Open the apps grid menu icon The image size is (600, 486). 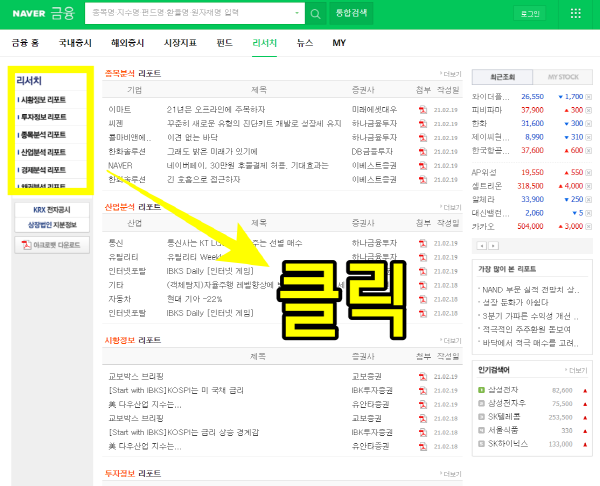pos(576,14)
